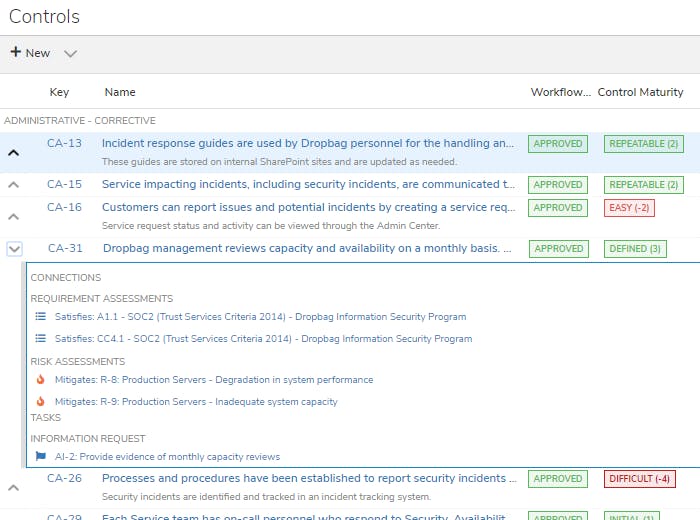Expand the CA-26 control row

click(x=14, y=487)
